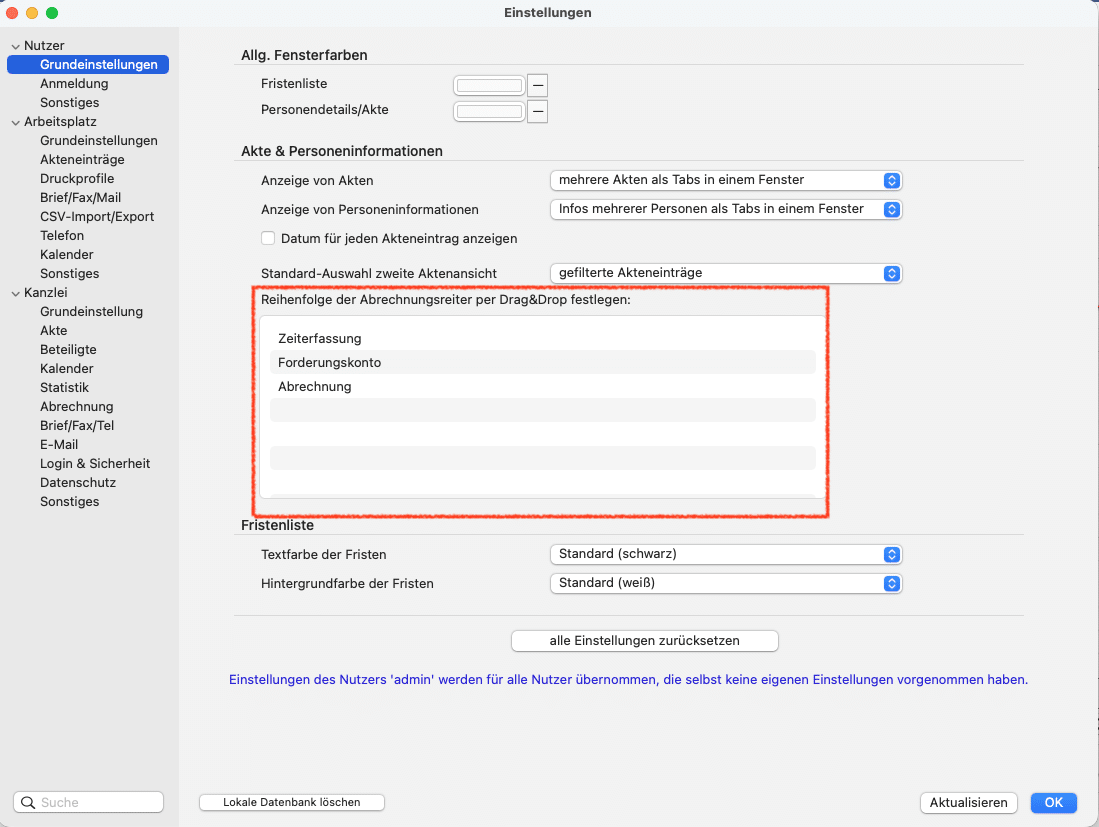This screenshot has width=1099, height=827.
Task: Open Anzeige von Personeninformationen dropdown
Action: point(726,209)
